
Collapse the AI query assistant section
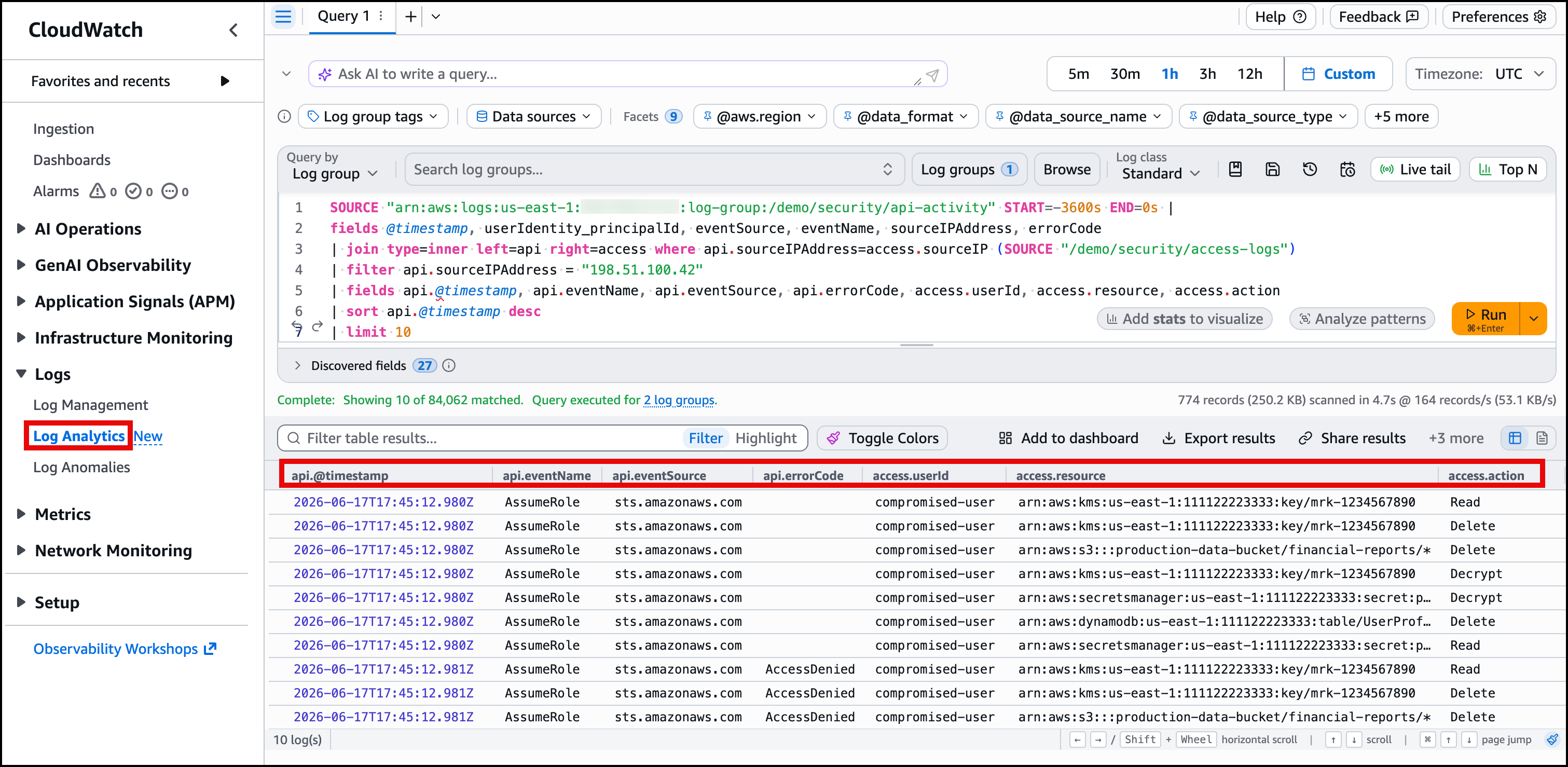[287, 74]
